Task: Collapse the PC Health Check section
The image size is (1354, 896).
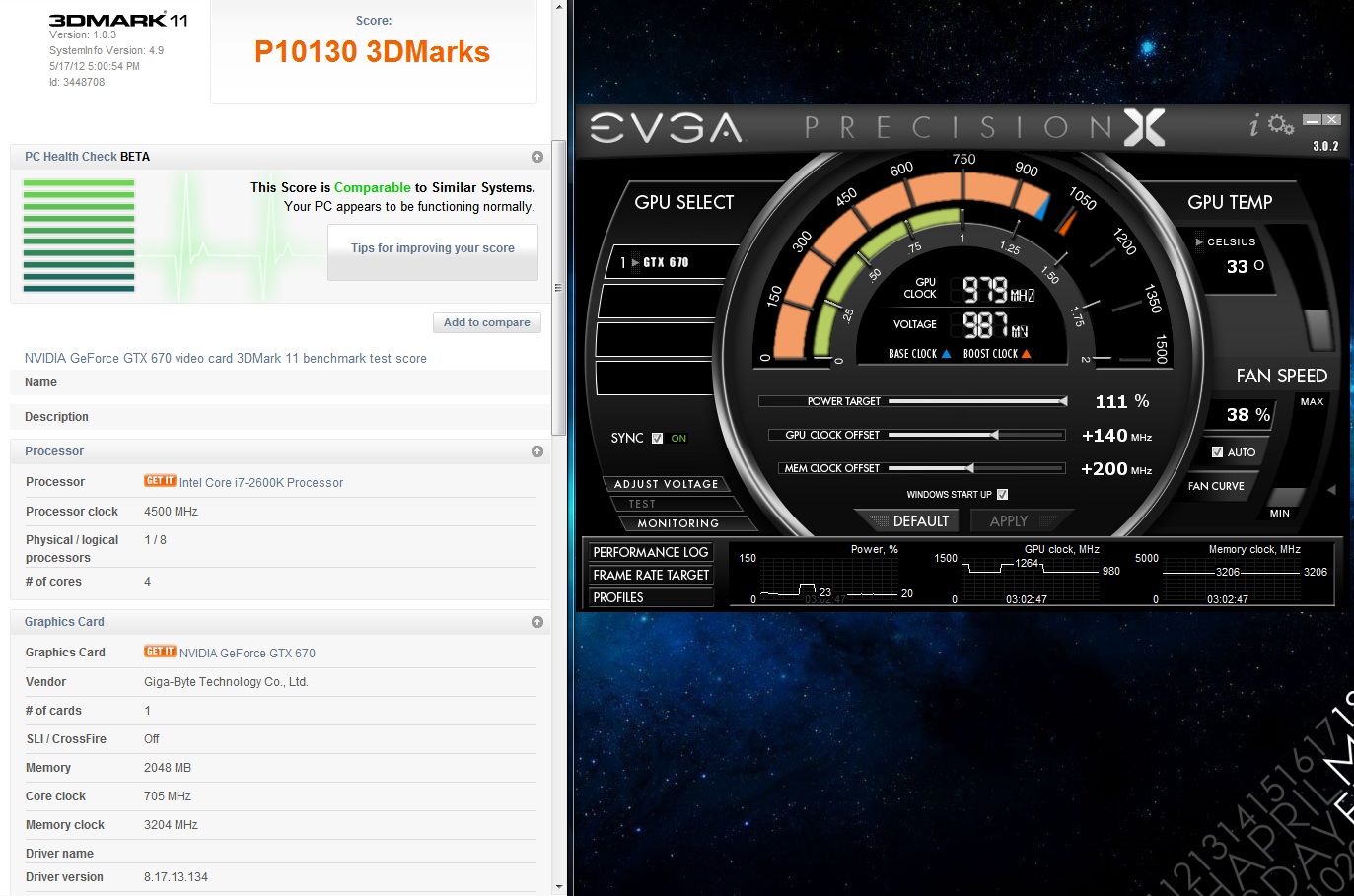Action: tap(537, 157)
